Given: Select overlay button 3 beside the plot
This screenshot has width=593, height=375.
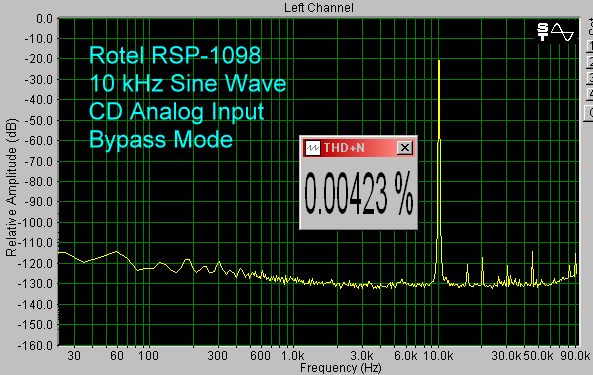Looking at the screenshot, I should [590, 77].
